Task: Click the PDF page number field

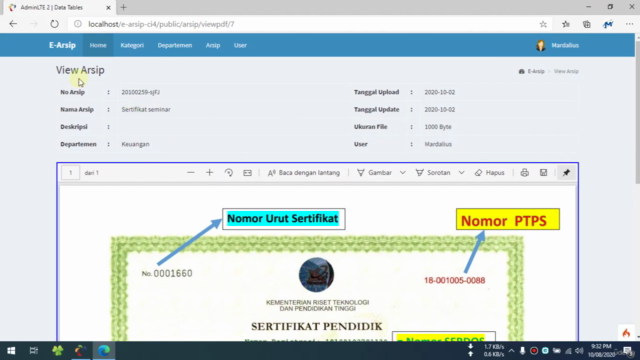Action: point(70,173)
